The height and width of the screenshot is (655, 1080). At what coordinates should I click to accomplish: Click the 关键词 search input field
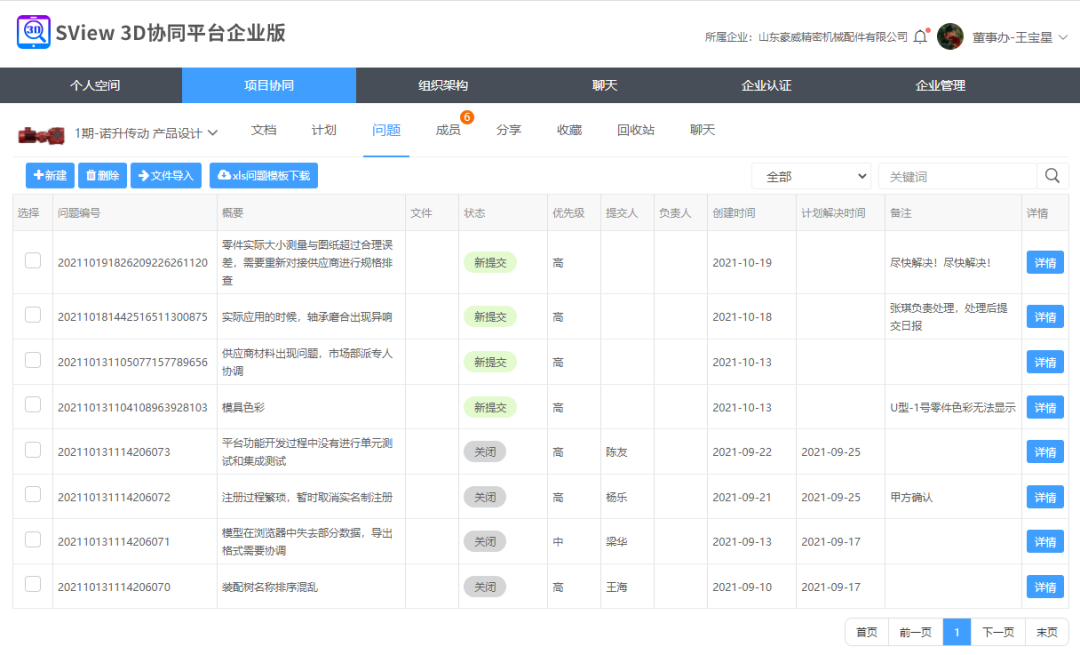pyautogui.click(x=960, y=175)
